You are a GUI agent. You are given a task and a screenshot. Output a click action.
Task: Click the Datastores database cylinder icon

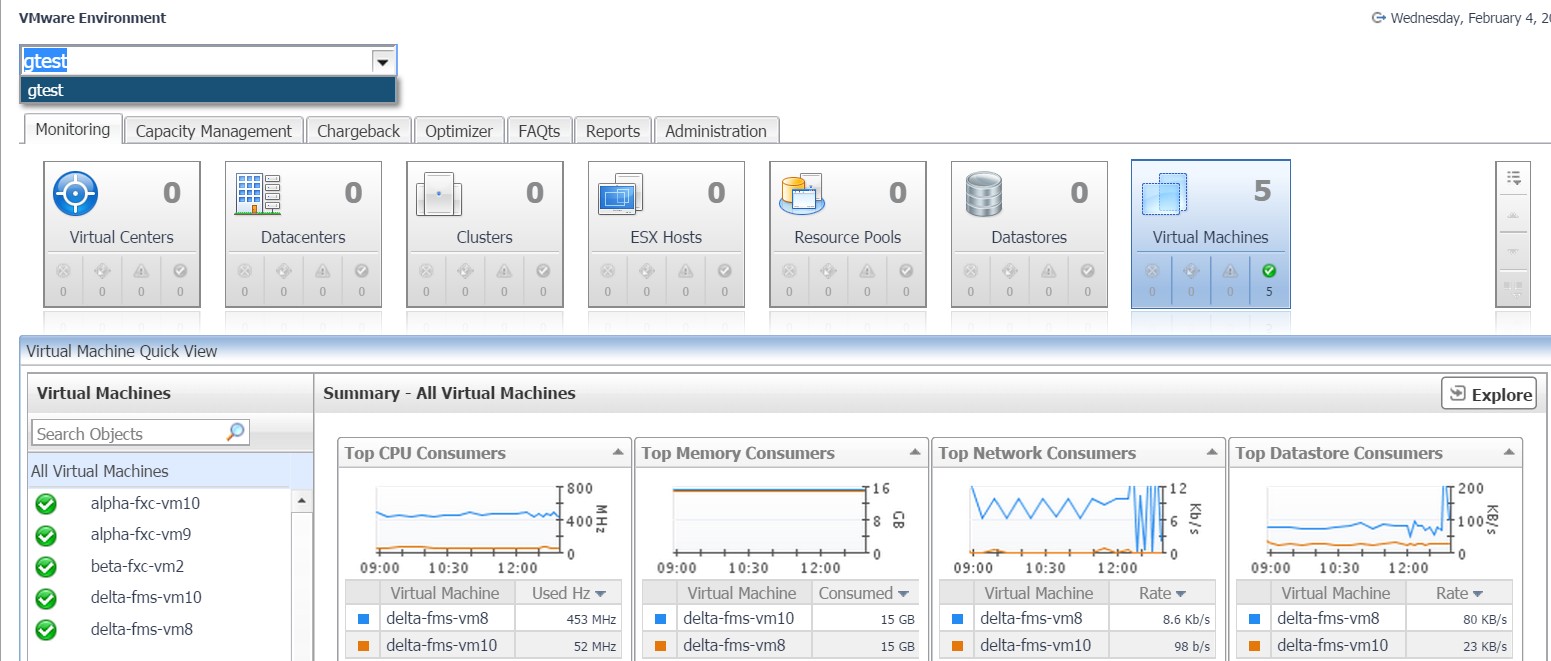click(x=984, y=194)
